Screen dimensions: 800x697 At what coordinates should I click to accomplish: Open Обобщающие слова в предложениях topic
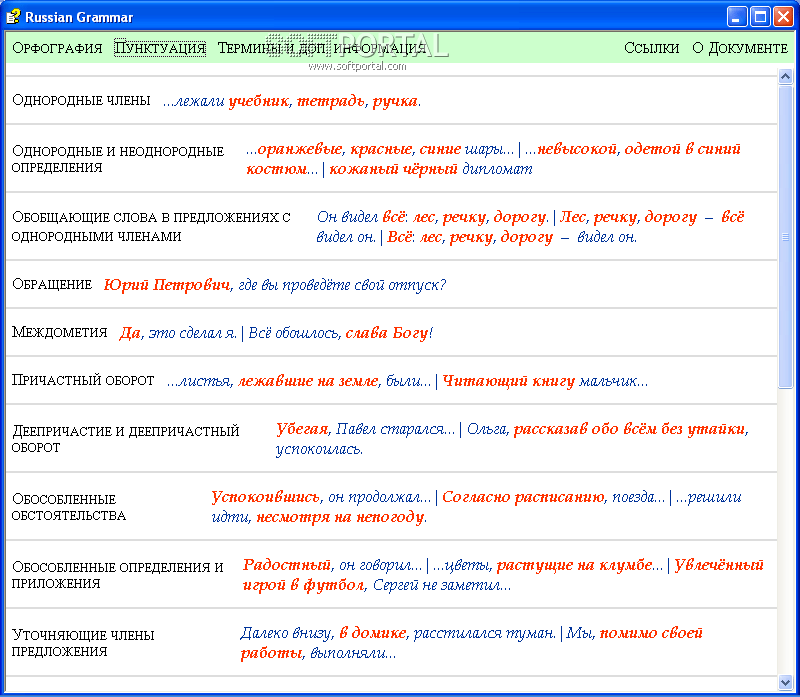point(151,226)
